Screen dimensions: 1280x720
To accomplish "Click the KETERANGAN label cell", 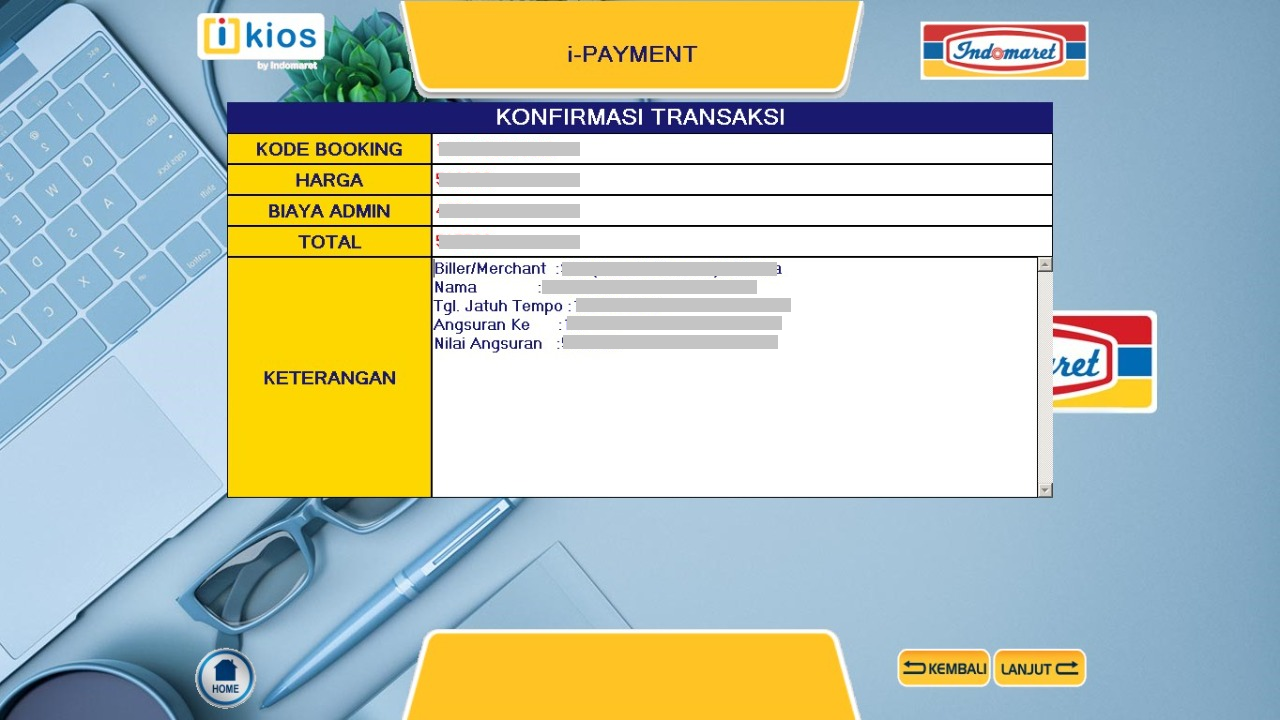I will [329, 377].
